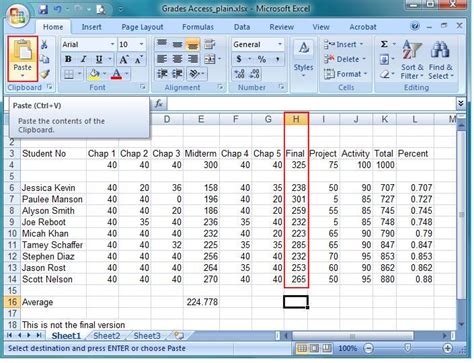Open the Insert ribbon tab
Screen dimensions: 474x363
click(91, 27)
